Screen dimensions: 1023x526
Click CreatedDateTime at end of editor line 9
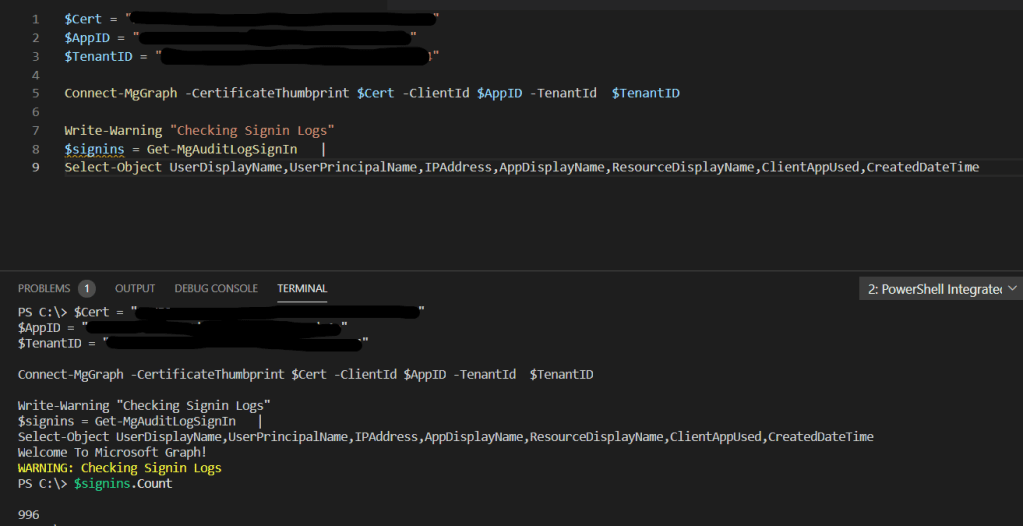pyautogui.click(x=922, y=167)
